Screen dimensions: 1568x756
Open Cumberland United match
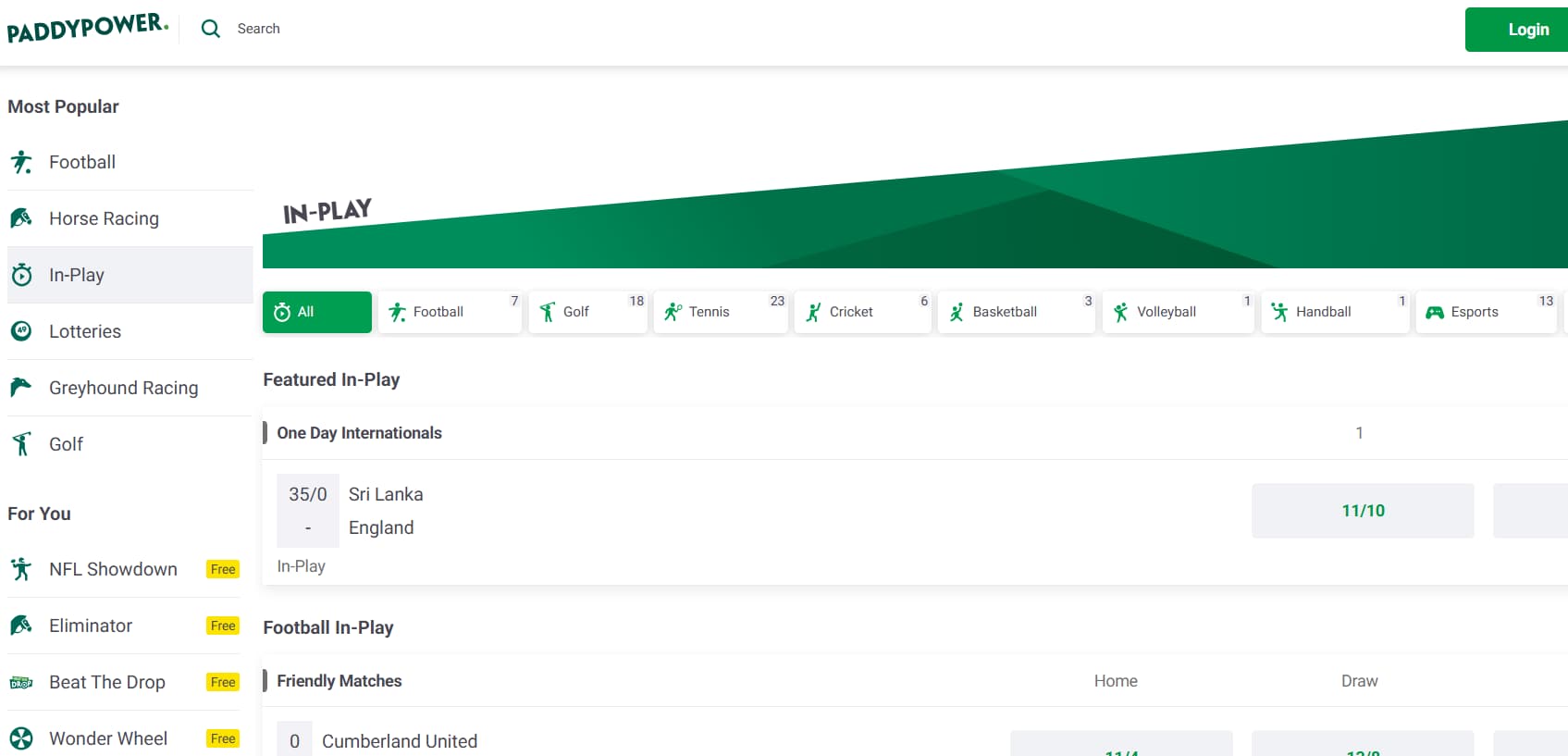(400, 741)
